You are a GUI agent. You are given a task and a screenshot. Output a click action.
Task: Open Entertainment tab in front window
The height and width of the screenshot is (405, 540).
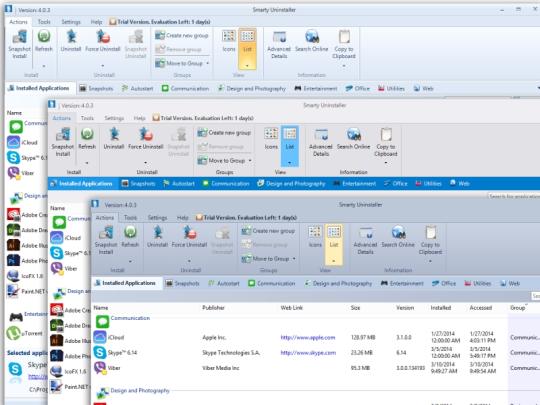click(402, 283)
